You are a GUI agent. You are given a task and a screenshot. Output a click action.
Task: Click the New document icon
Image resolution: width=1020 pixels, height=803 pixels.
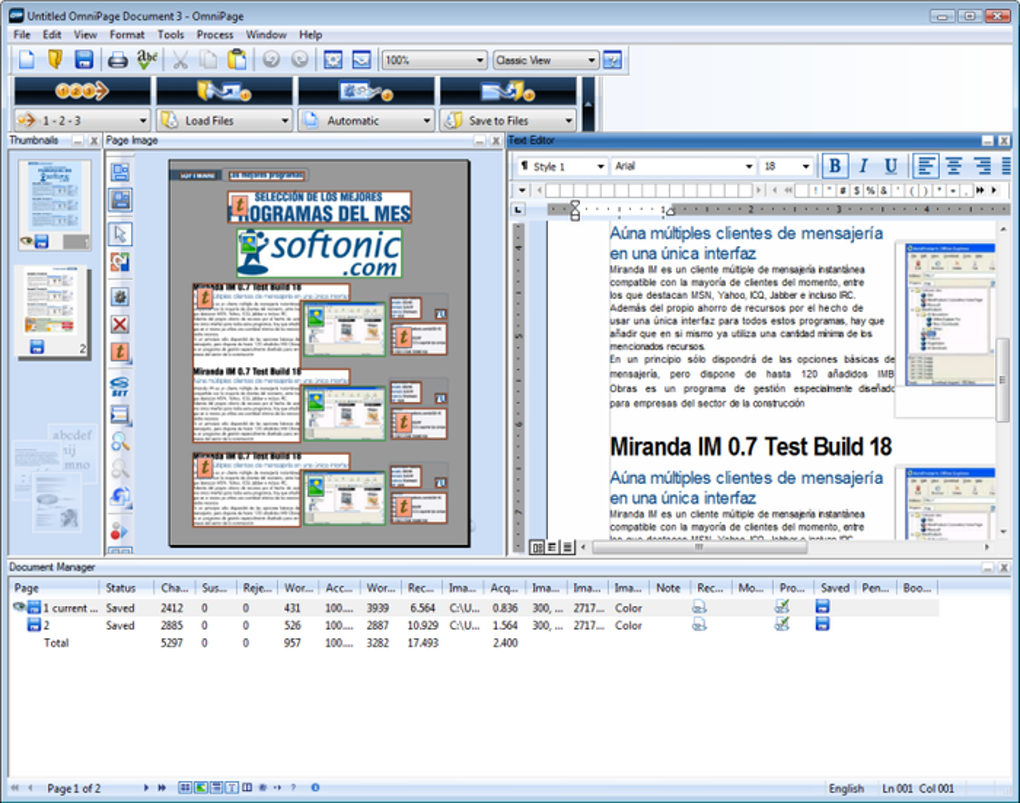27,60
